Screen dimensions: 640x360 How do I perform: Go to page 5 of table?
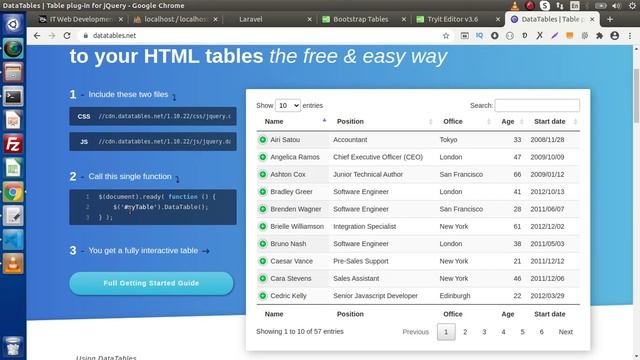(522, 332)
